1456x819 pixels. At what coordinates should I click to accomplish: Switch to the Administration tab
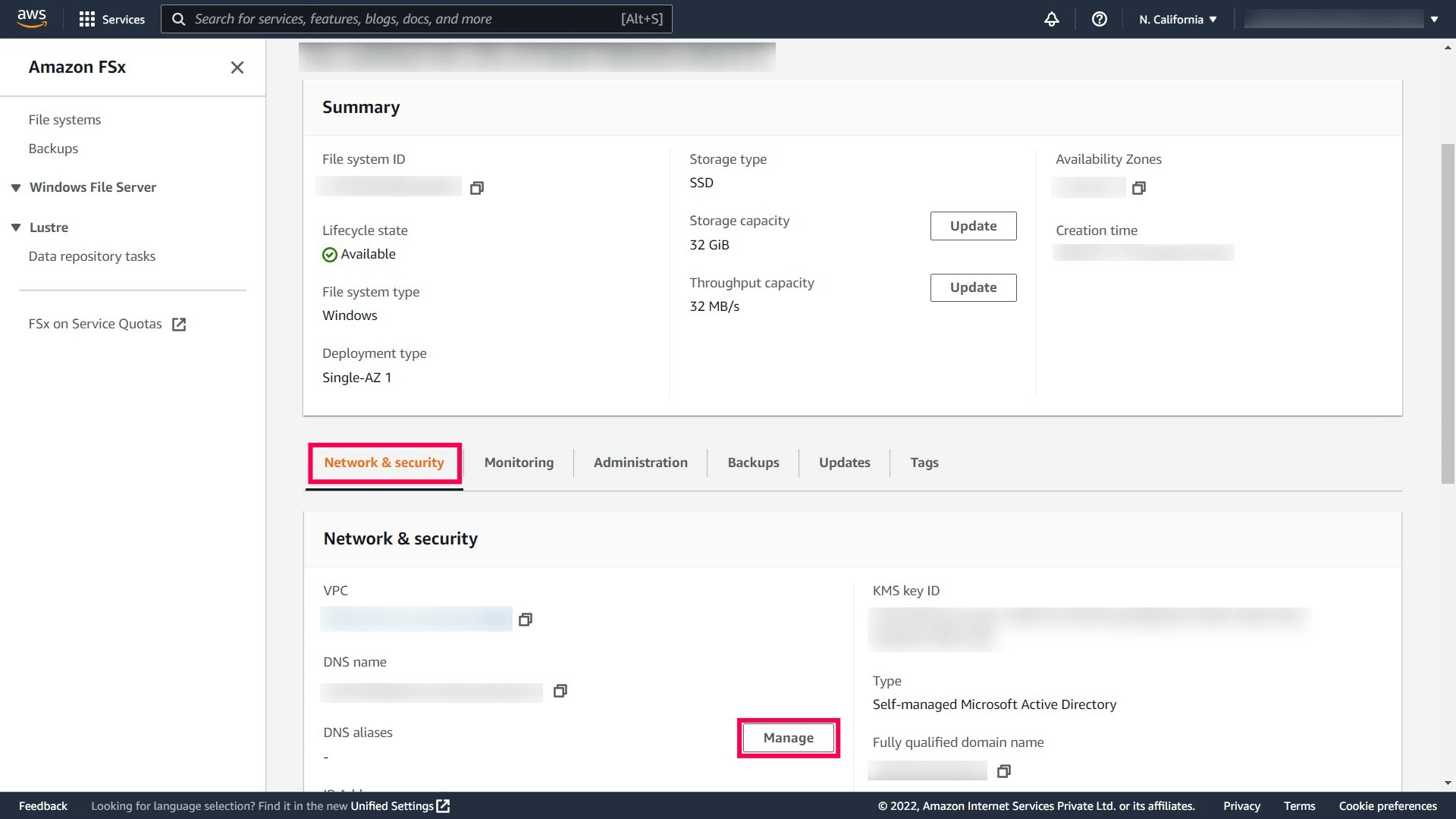[x=640, y=463]
